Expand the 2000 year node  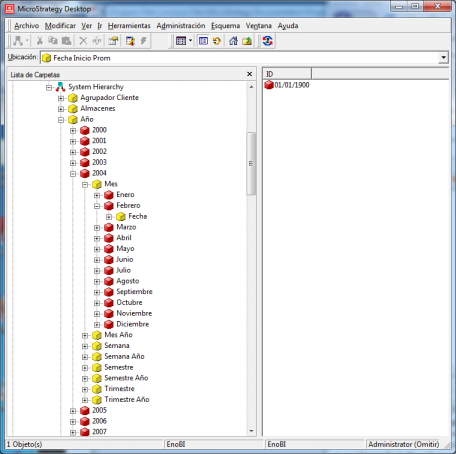click(x=73, y=131)
